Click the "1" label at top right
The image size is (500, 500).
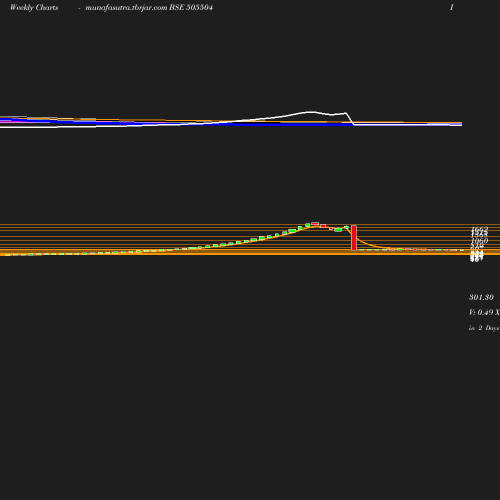click(452, 7)
